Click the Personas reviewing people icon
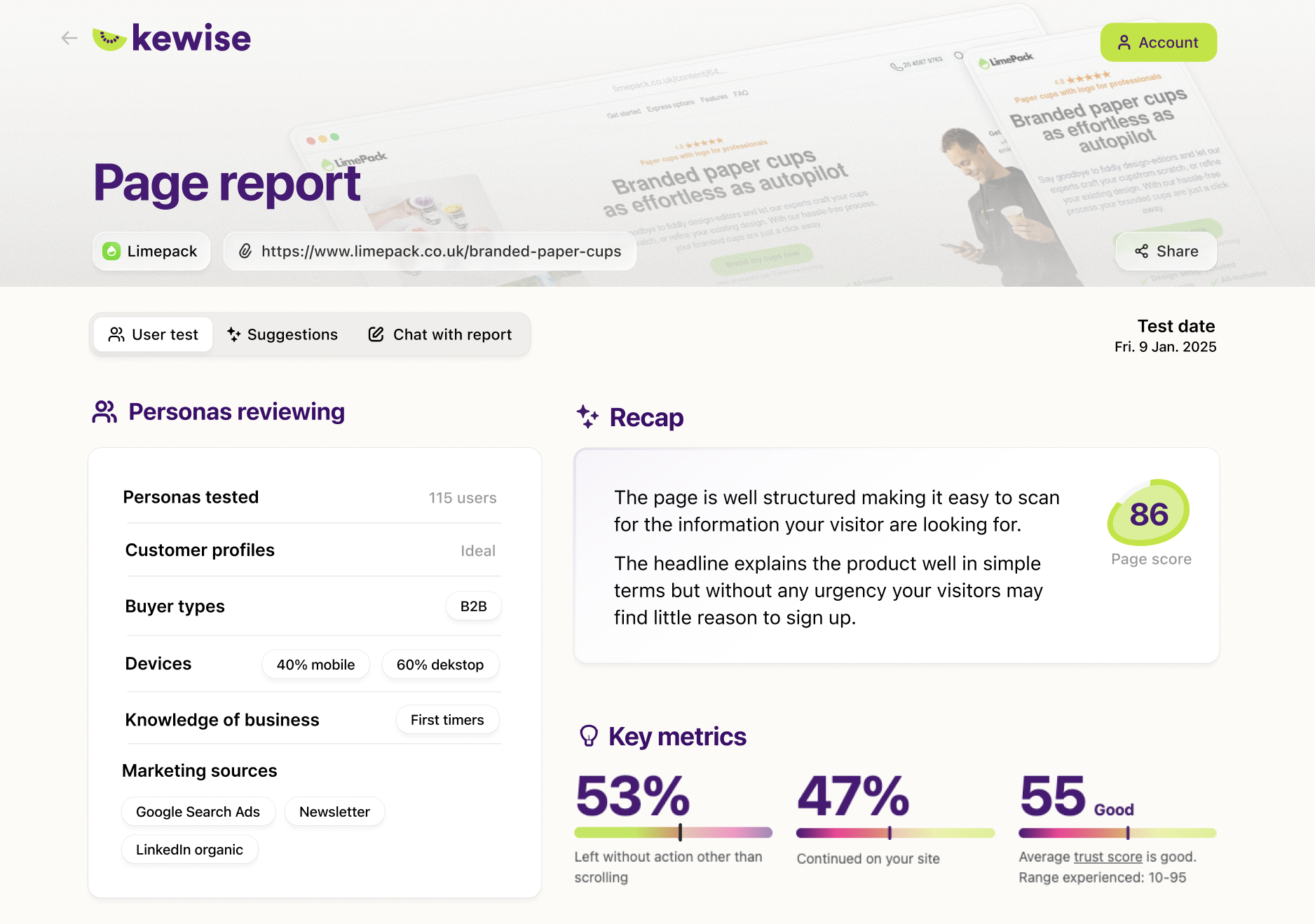 tap(104, 412)
